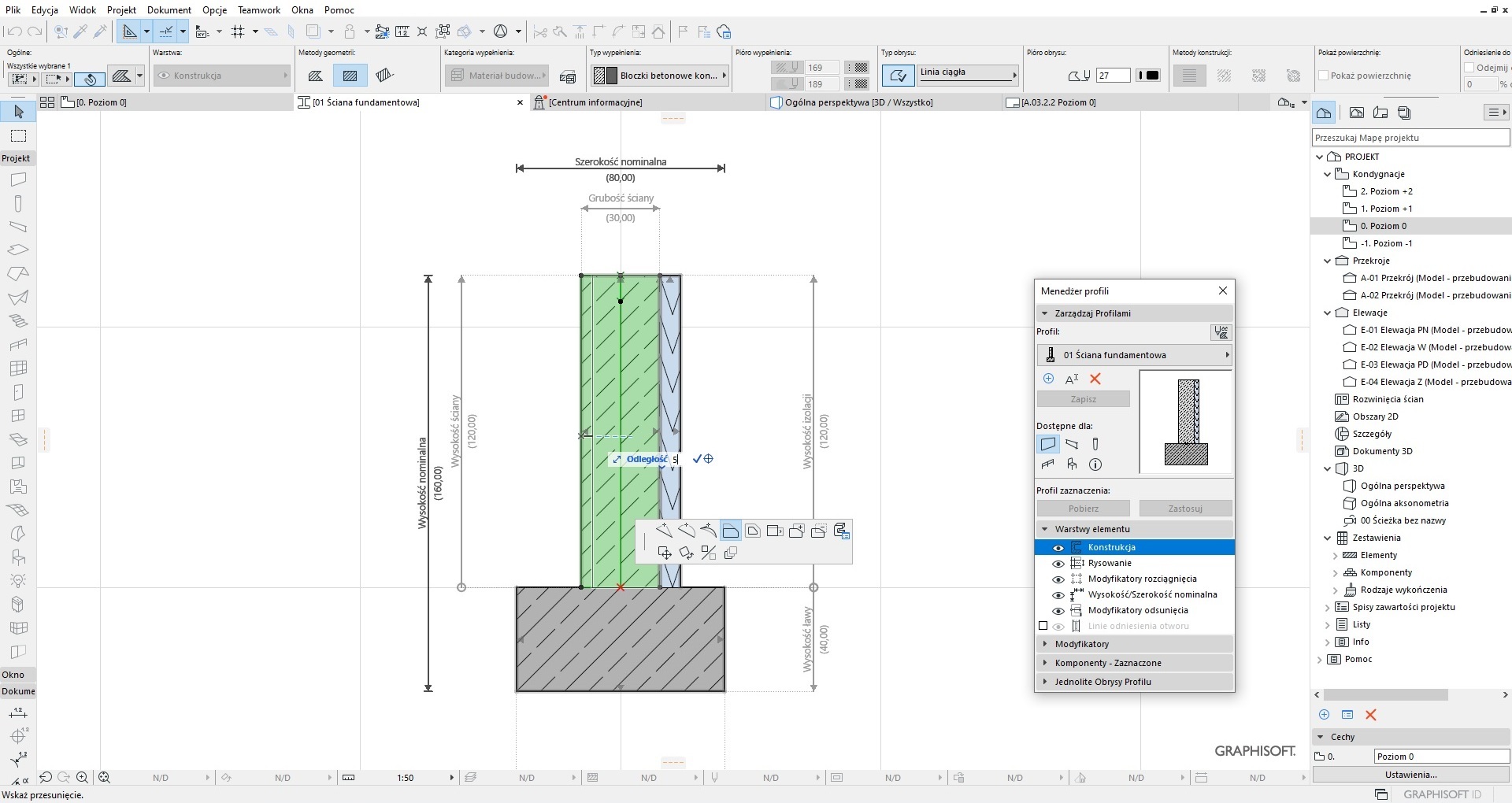Screen dimensions: 1512x803
Task: Toggle visibility eye of Konstrukcja layer
Action: 1058,548
